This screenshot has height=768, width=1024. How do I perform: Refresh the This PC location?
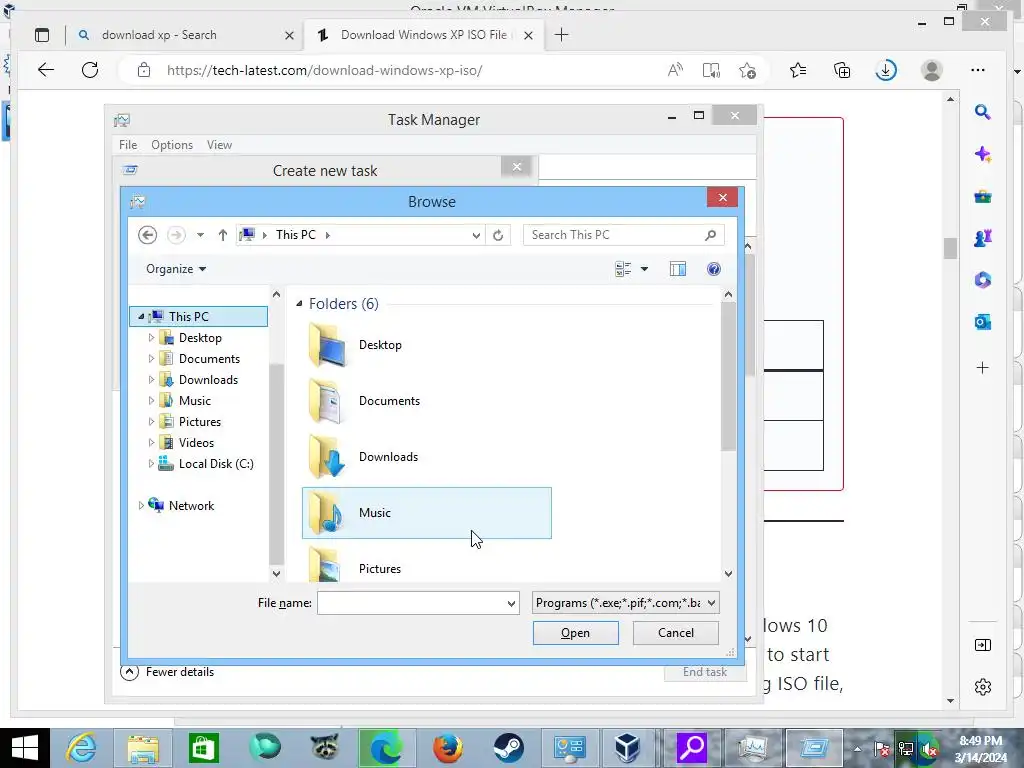click(498, 235)
